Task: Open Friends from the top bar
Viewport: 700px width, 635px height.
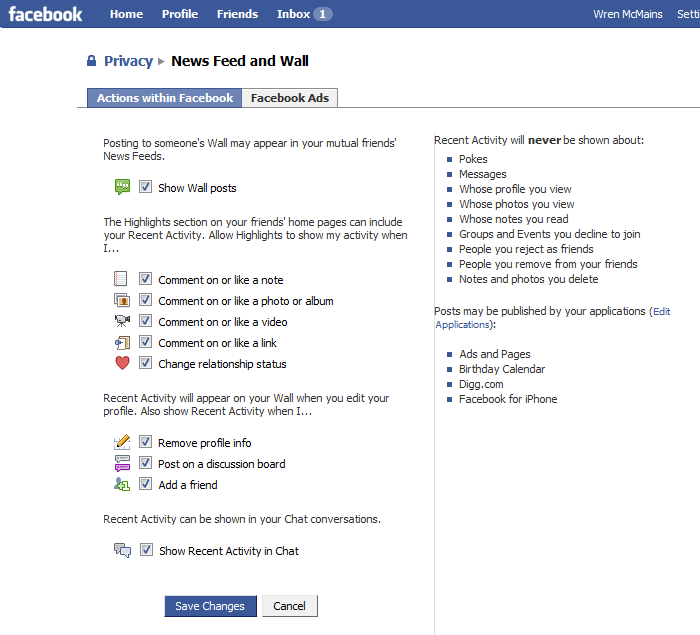Action: click(x=238, y=14)
